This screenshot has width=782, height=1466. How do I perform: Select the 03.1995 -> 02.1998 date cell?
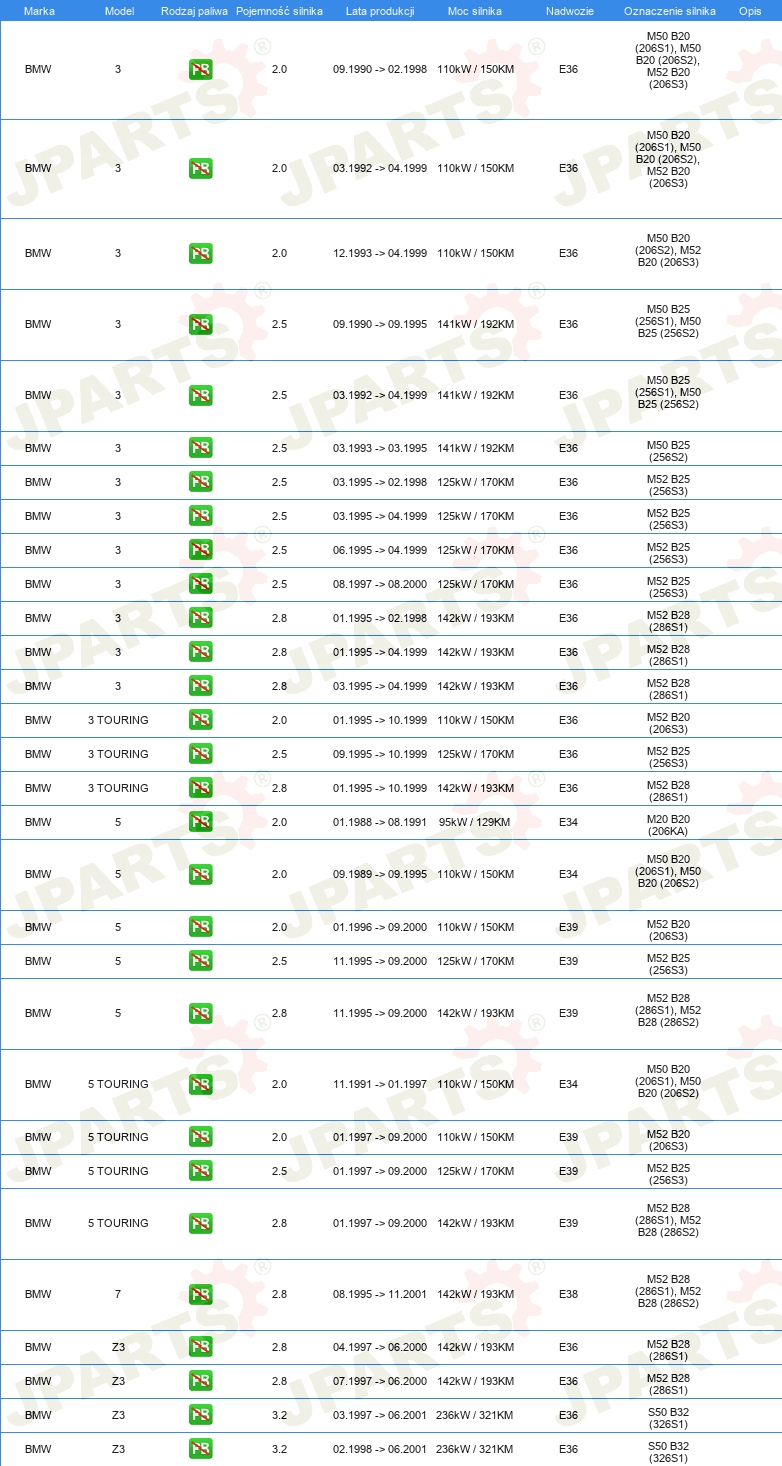pos(380,482)
